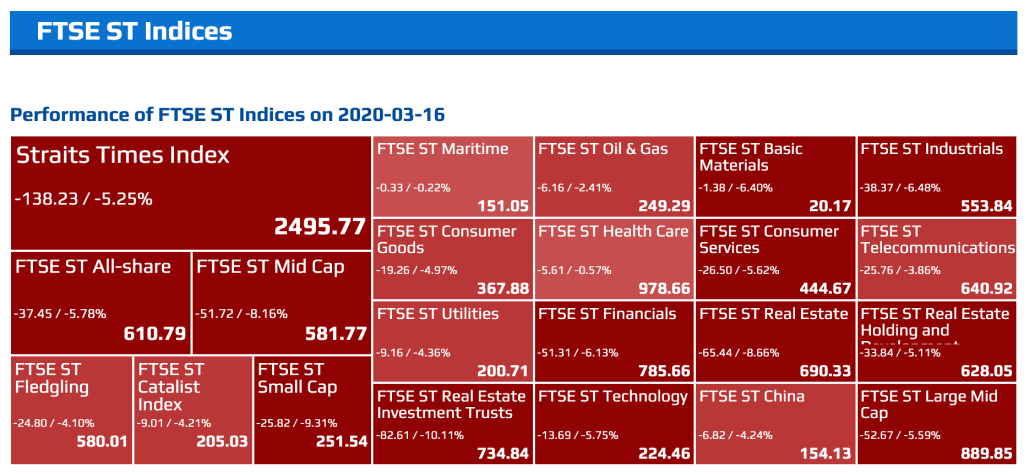Screen dimensions: 1024x473
Task: Click the FTSE ST Maritime tile
Action: click(452, 177)
